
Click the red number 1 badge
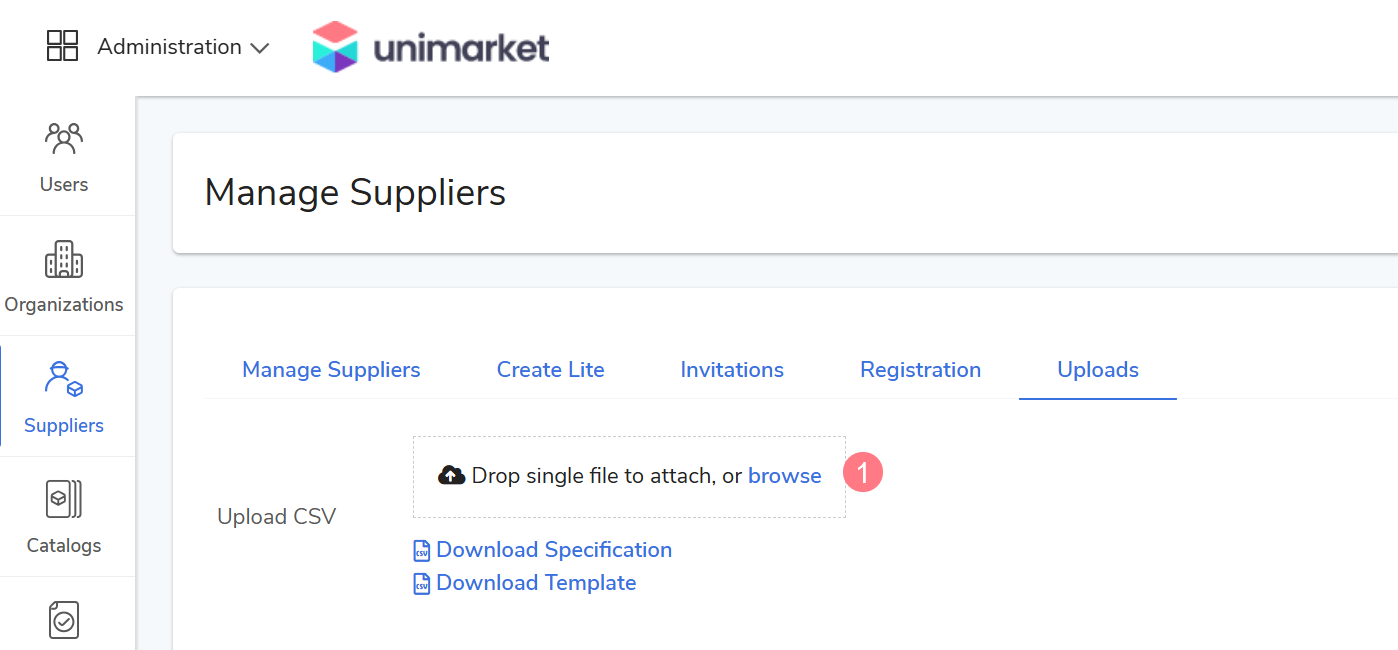[x=863, y=473]
